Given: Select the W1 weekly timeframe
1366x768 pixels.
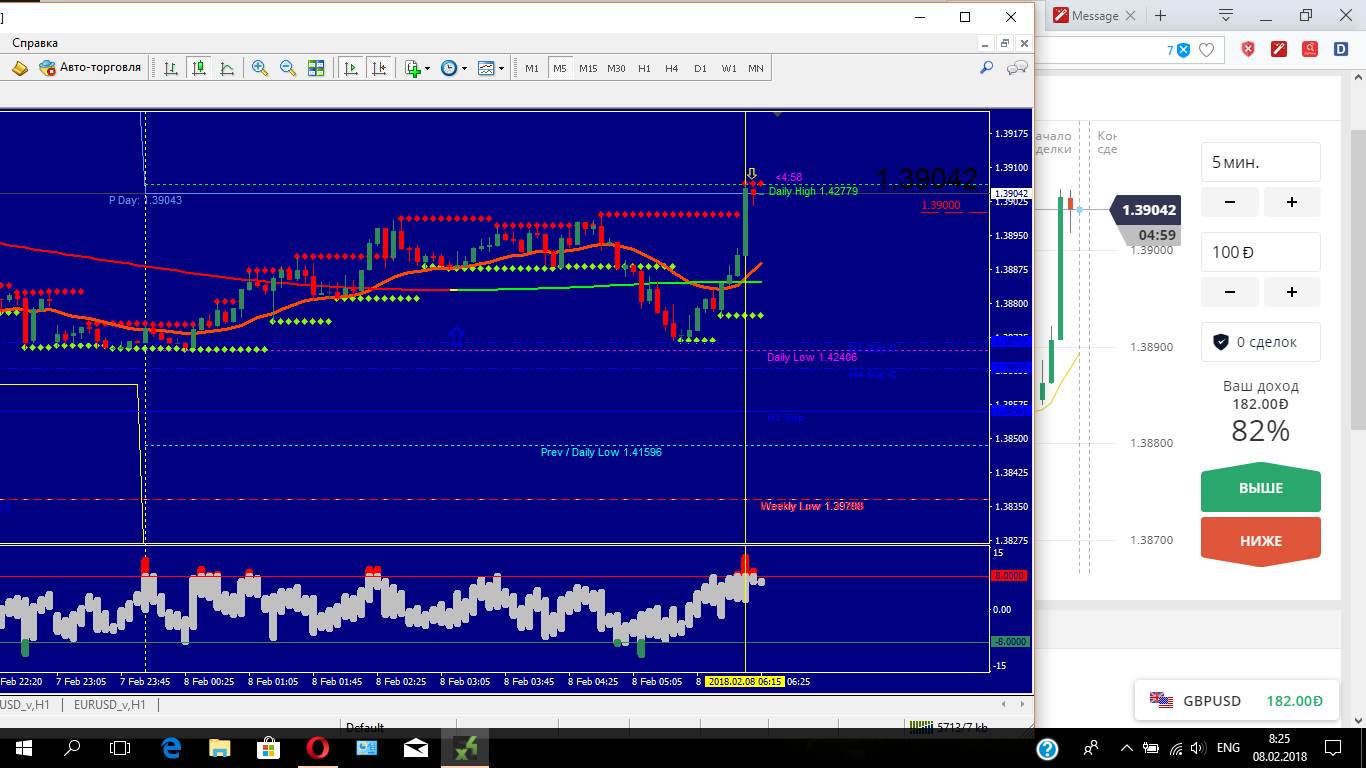Looking at the screenshot, I should click(729, 68).
